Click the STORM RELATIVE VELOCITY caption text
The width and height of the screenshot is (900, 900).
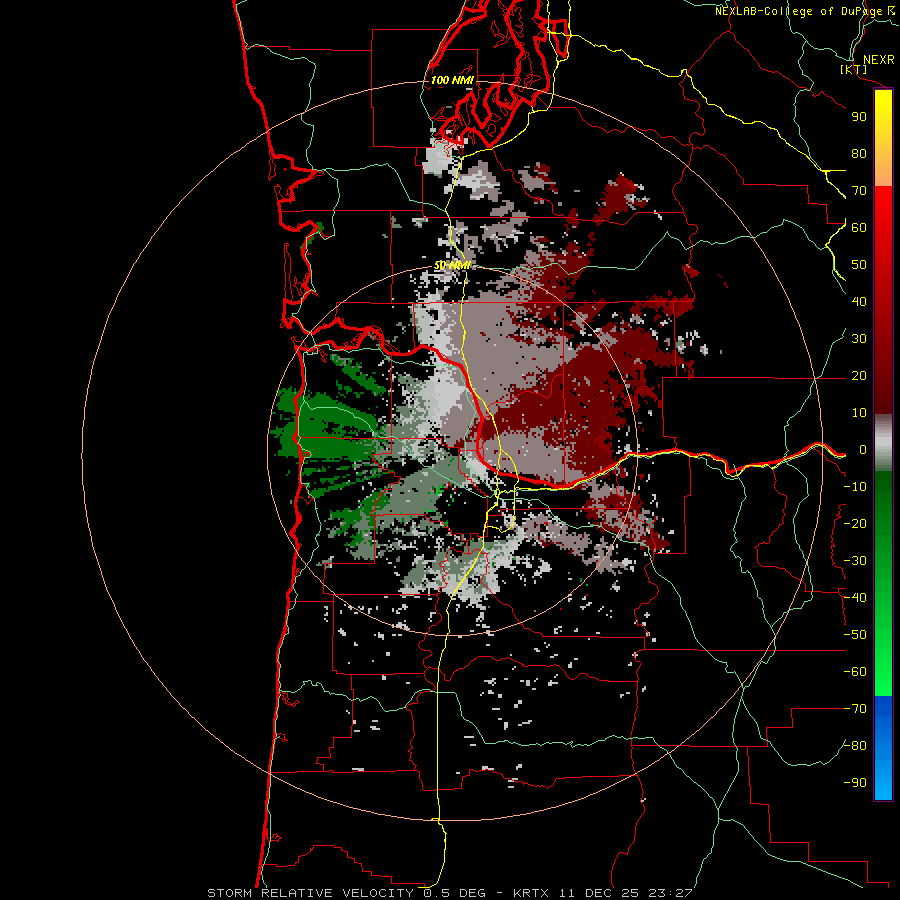[x=311, y=893]
